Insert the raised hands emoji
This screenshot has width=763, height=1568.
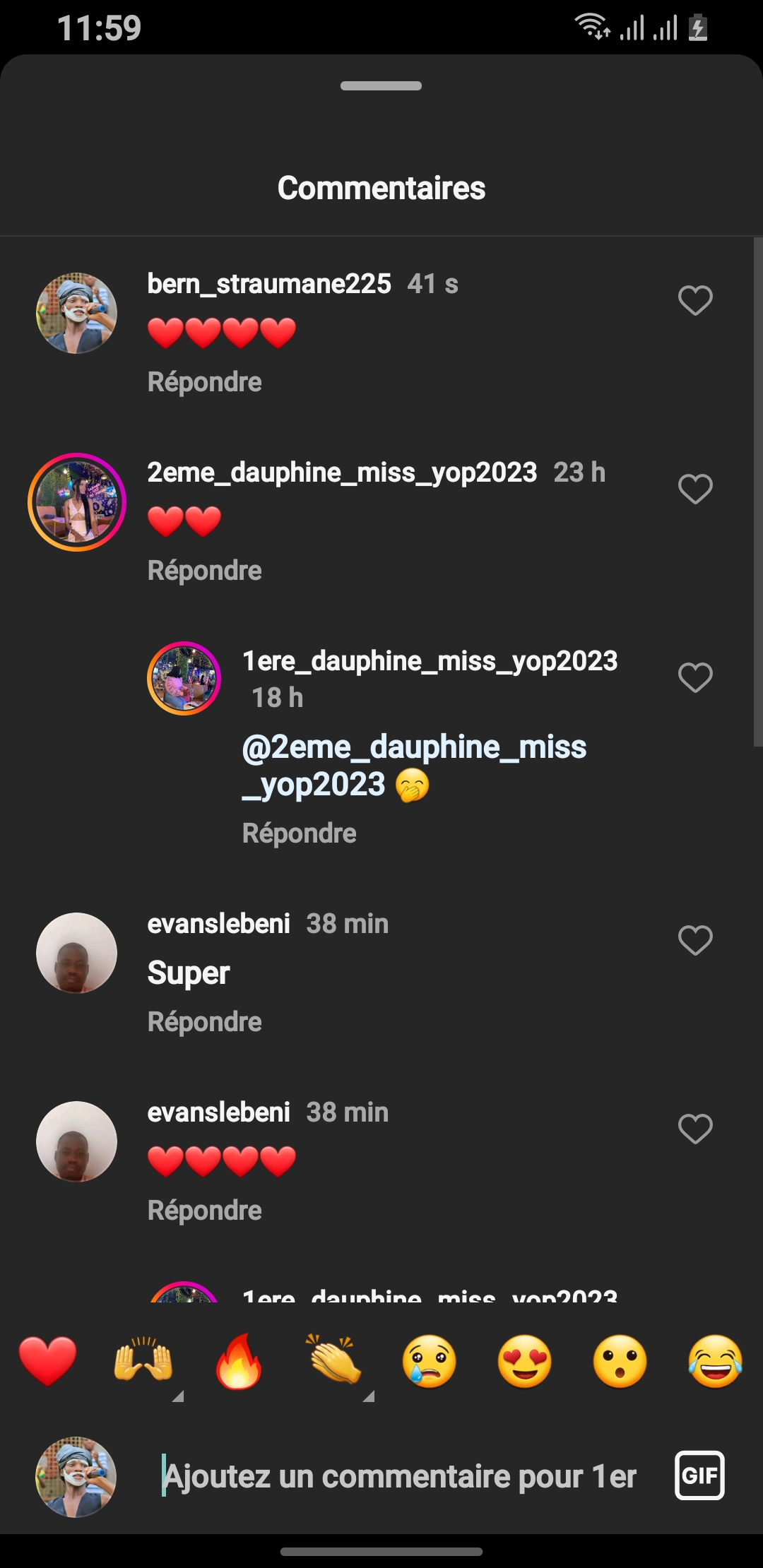(143, 1361)
